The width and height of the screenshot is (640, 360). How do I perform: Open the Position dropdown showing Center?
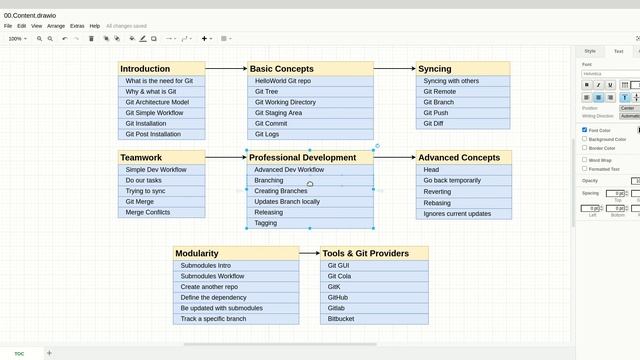click(629, 108)
